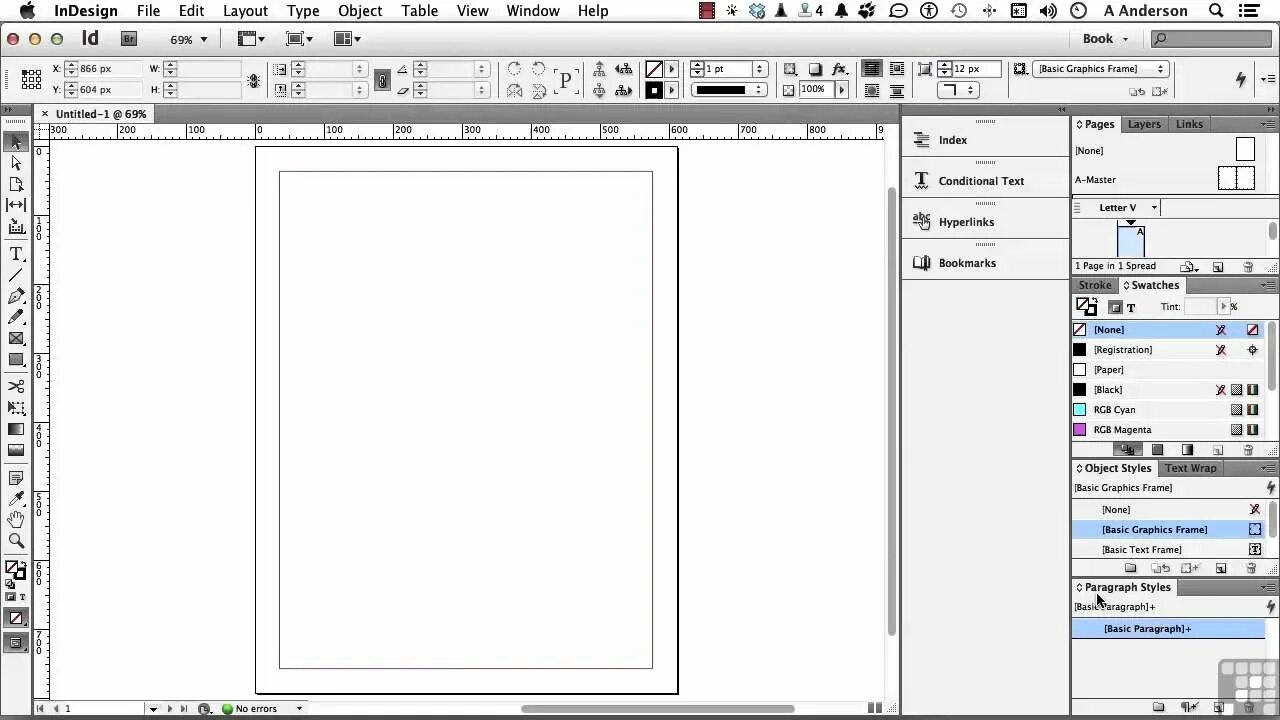Viewport: 1280px width, 720px height.
Task: Select the [Paper] swatch
Action: click(x=1169, y=370)
